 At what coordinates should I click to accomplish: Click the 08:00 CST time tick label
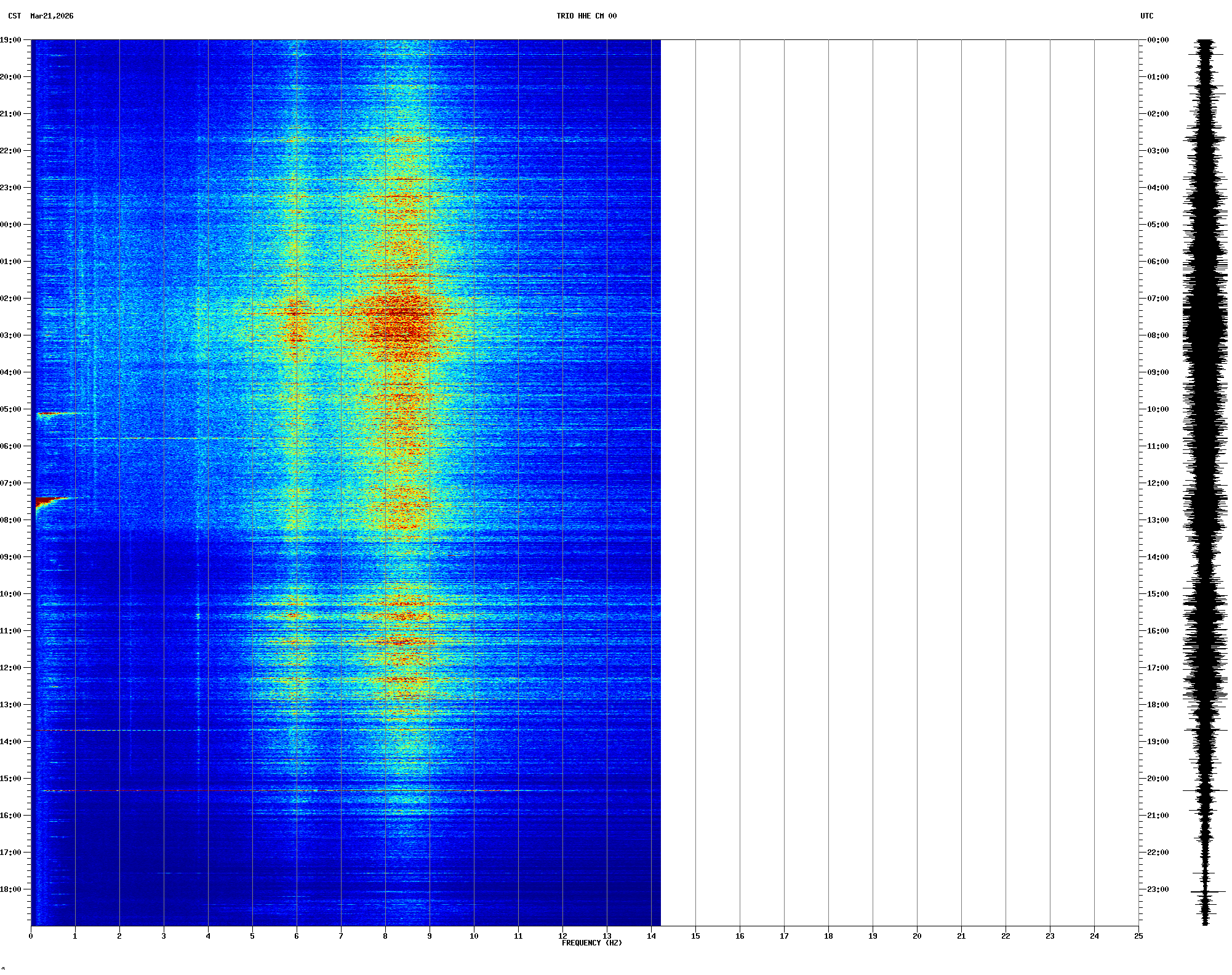point(10,520)
